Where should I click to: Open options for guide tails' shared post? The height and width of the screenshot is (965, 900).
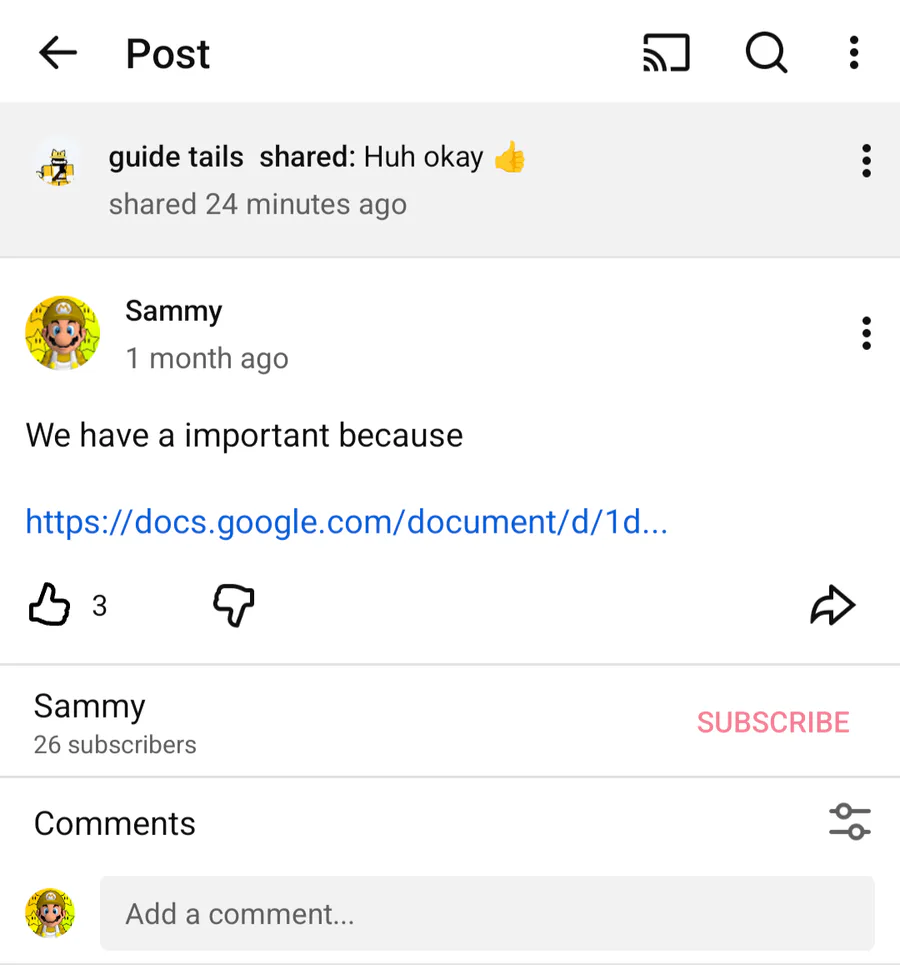click(x=866, y=161)
